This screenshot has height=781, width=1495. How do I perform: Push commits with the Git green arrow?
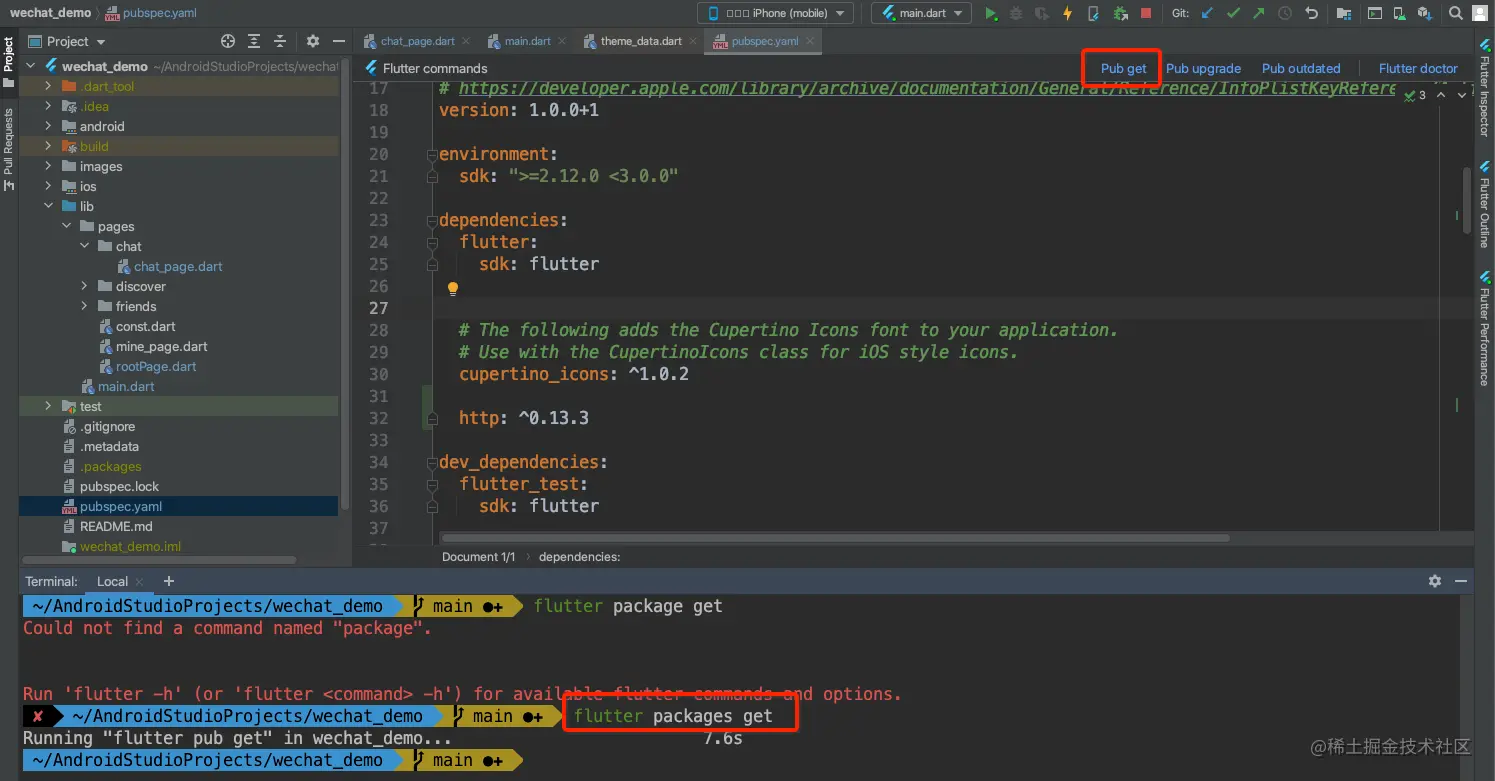coord(1259,13)
